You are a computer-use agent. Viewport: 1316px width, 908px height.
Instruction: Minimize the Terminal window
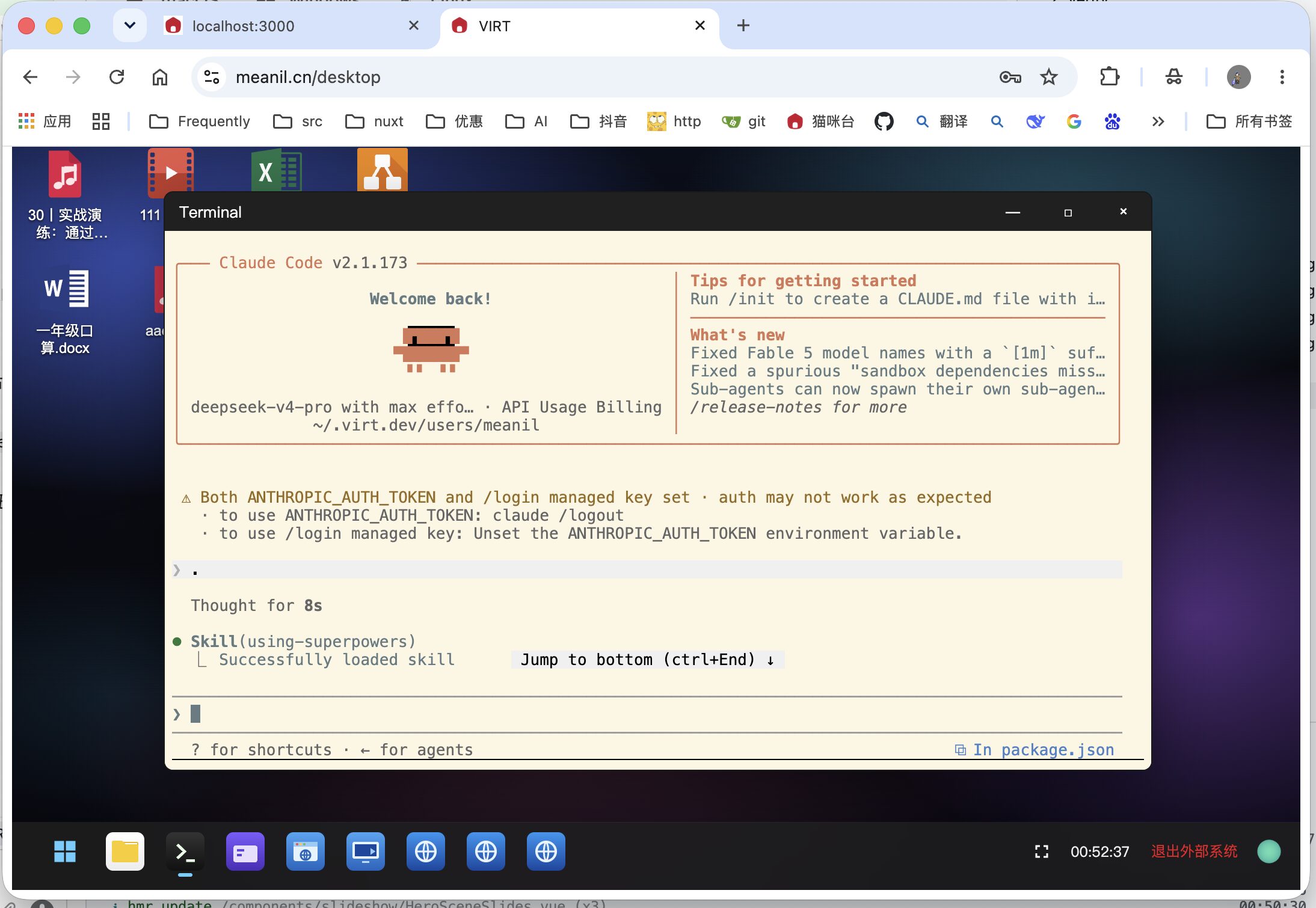(1013, 212)
